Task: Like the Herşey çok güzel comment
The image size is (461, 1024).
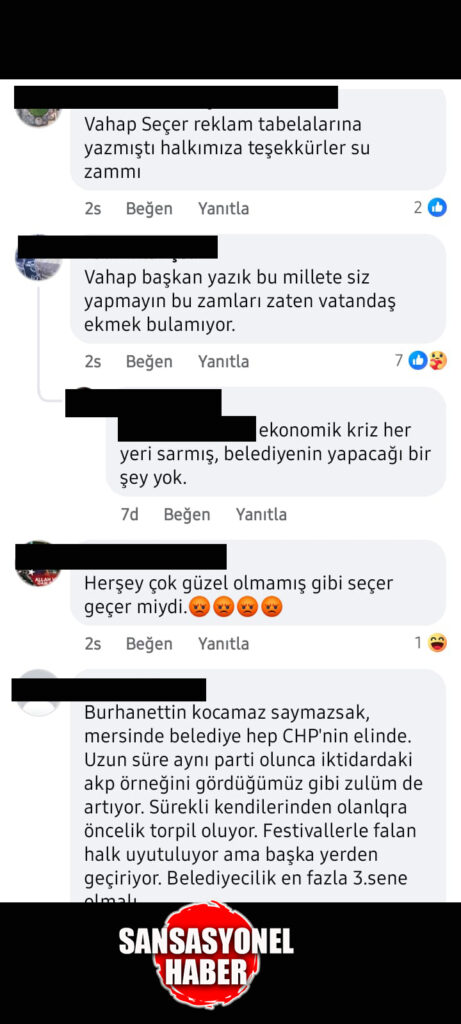Action: (x=149, y=644)
